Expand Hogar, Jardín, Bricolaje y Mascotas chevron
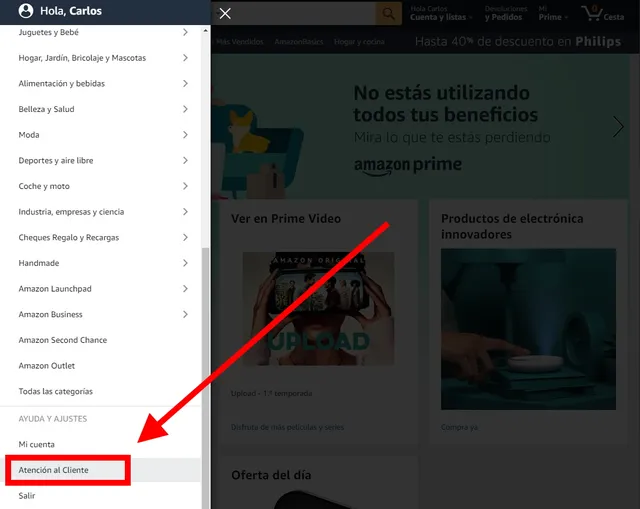 (x=185, y=58)
